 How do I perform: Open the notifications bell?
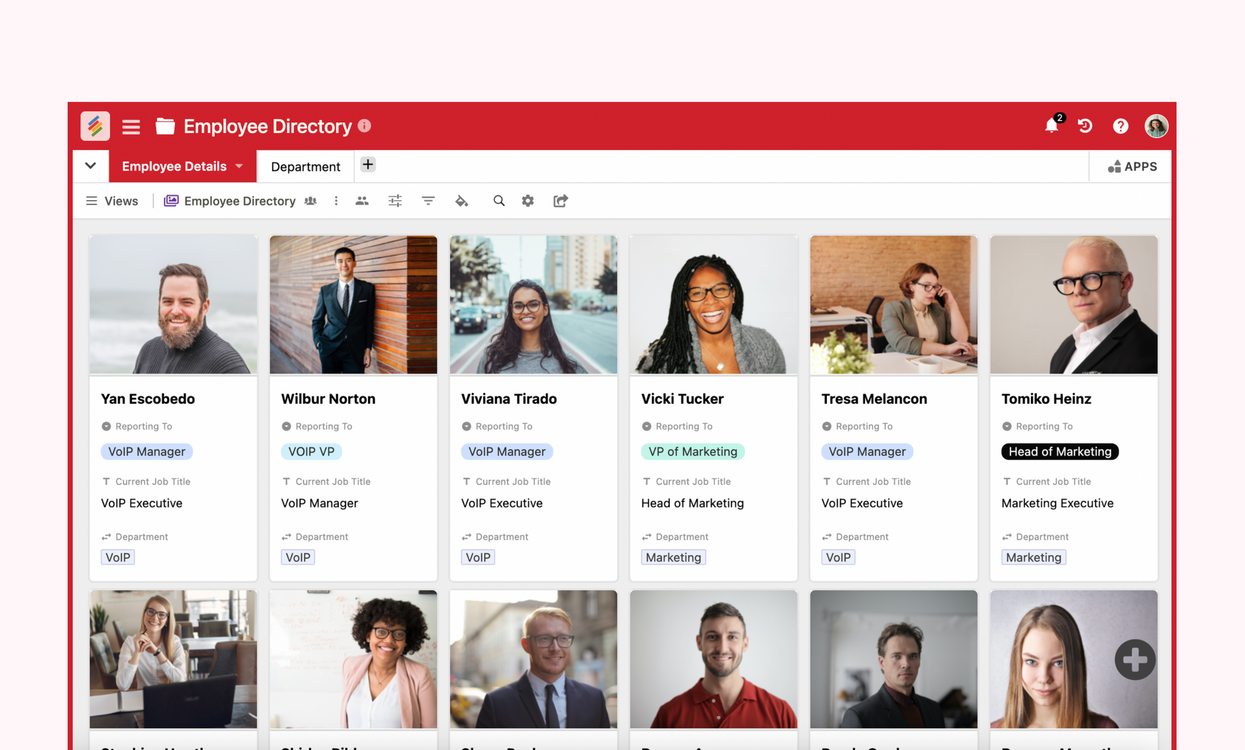click(1051, 126)
